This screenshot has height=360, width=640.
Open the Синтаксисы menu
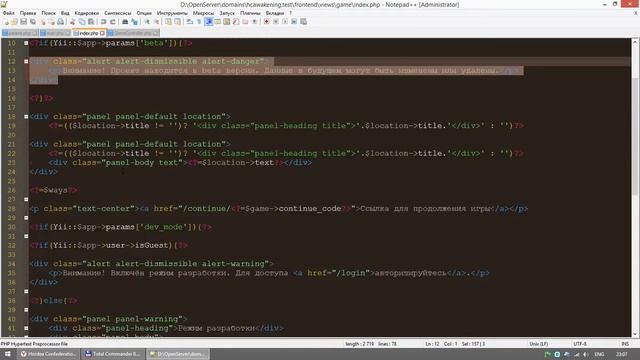tap(118, 13)
